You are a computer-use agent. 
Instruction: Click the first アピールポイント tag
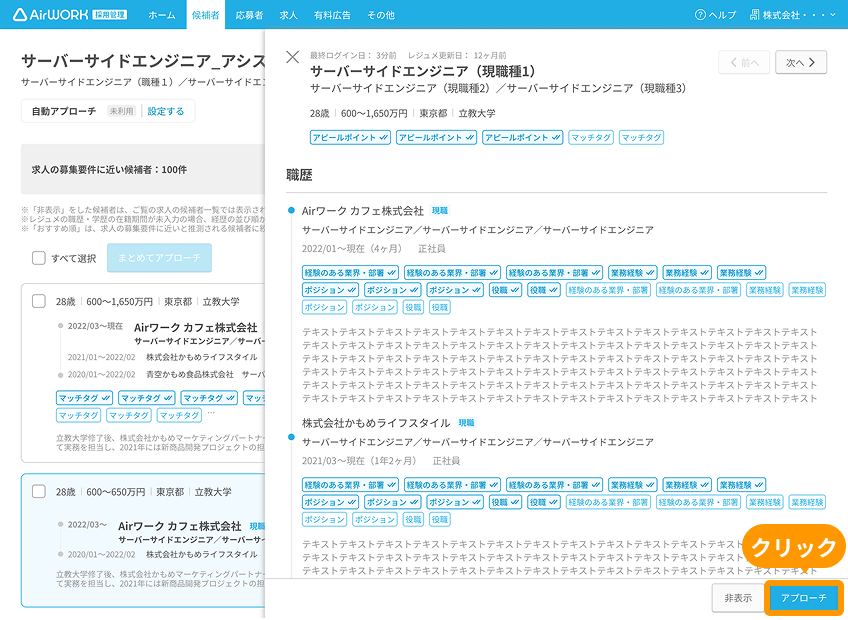350,137
